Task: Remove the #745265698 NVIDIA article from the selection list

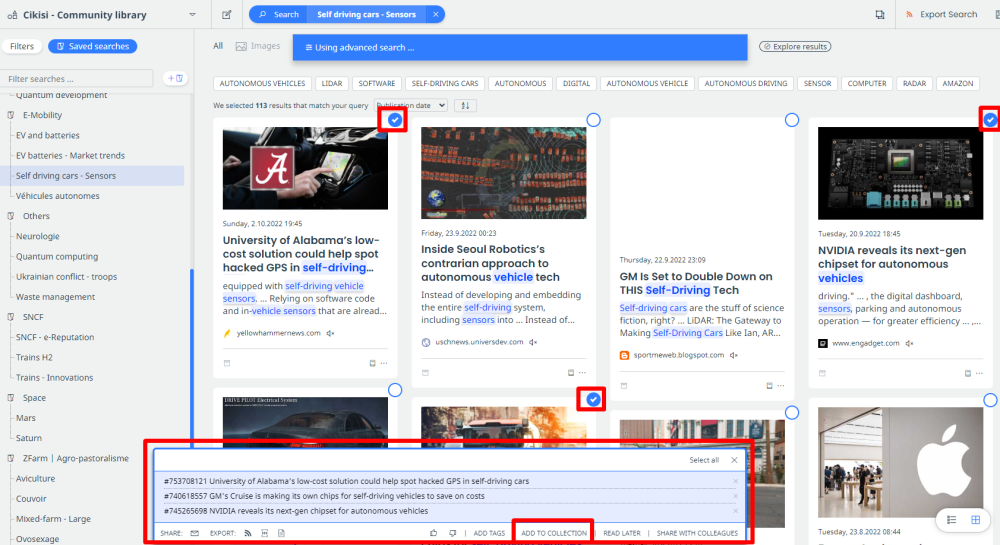Action: [x=735, y=511]
